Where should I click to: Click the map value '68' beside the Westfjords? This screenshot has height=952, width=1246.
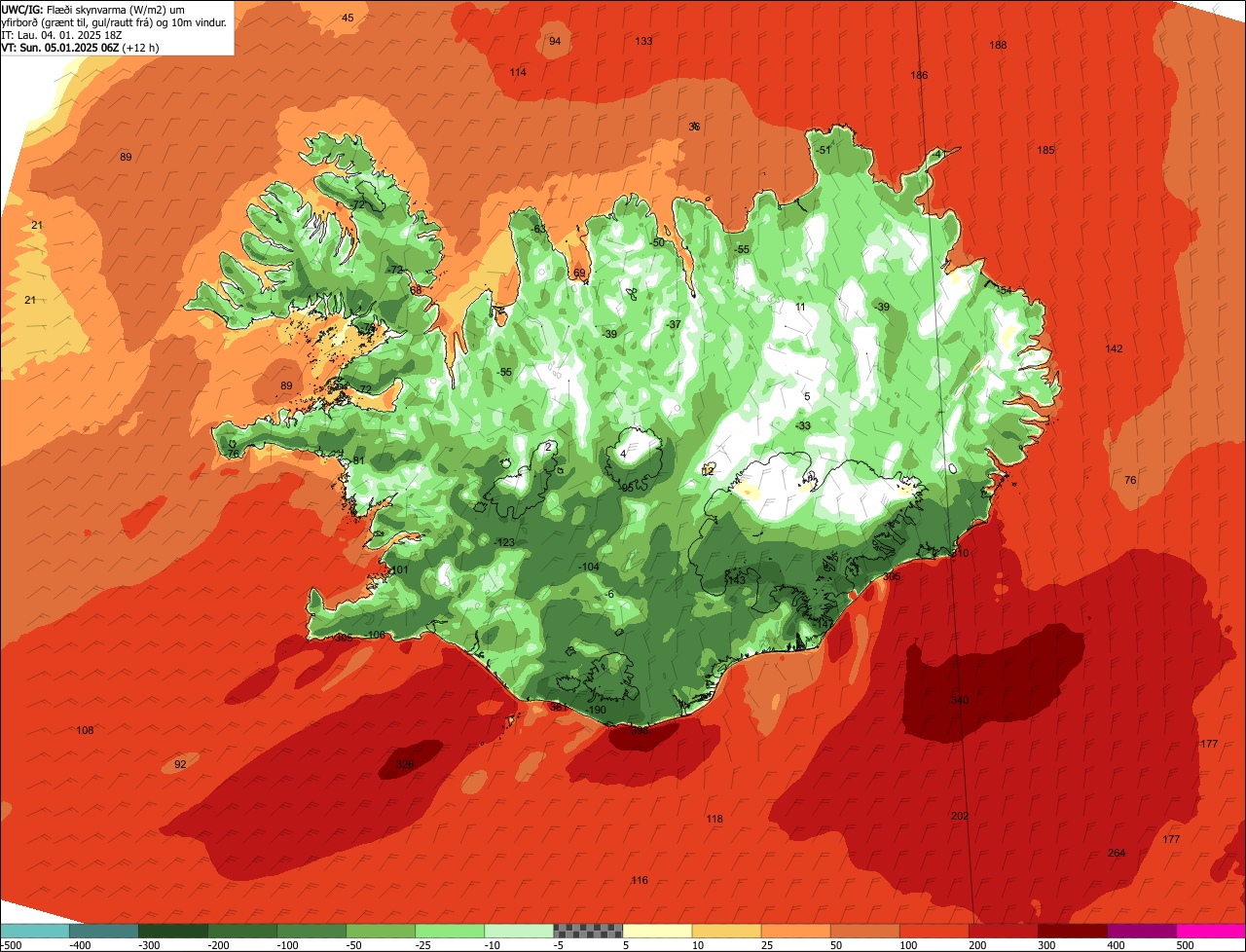416,290
